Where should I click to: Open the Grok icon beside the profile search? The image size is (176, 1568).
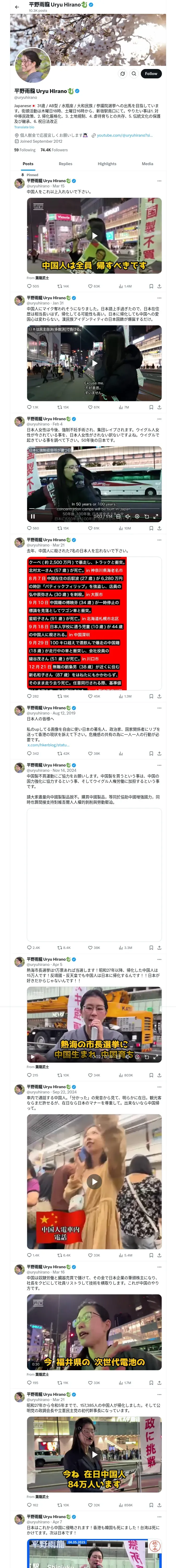coord(122,74)
